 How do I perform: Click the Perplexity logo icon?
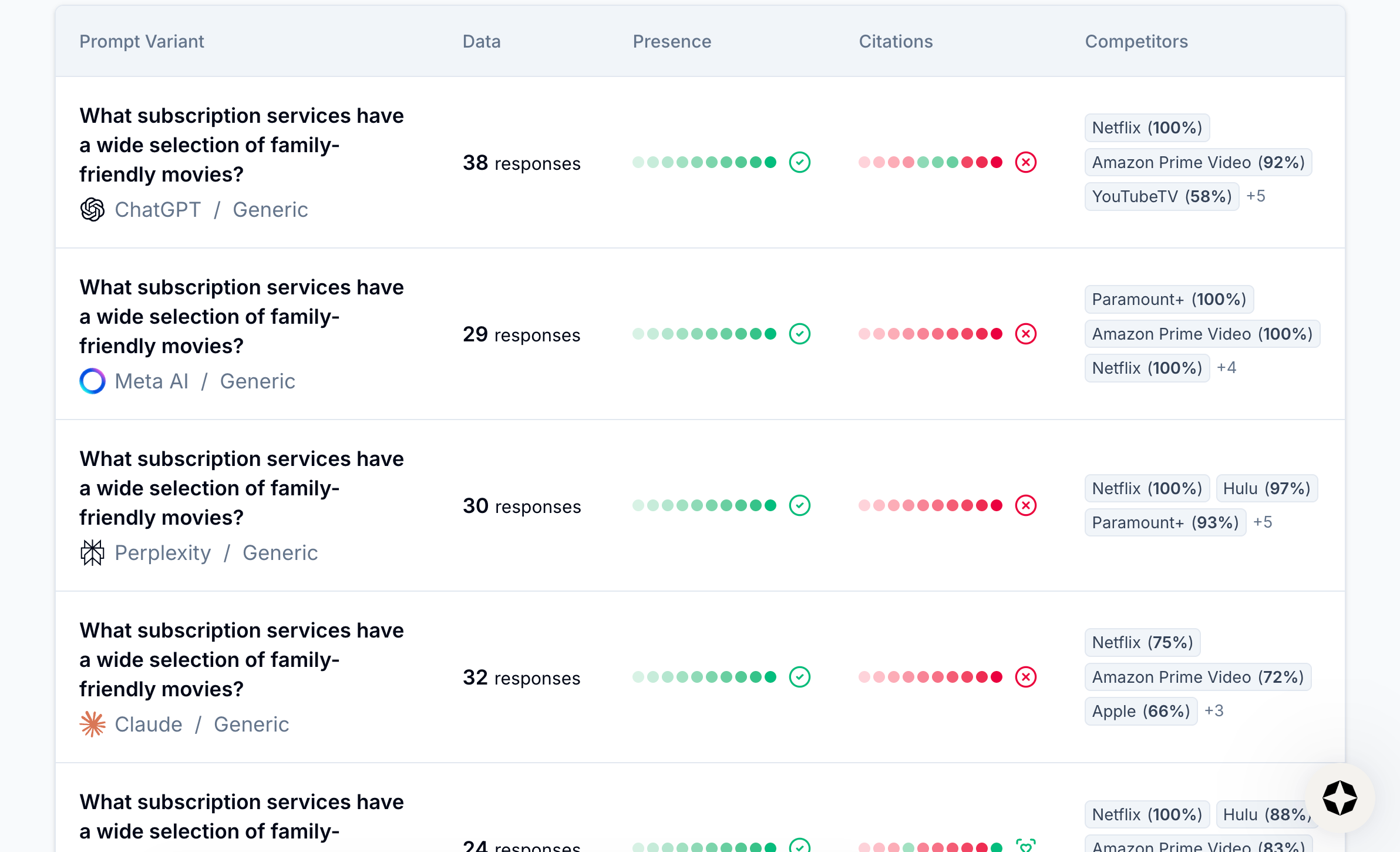pyautogui.click(x=92, y=553)
